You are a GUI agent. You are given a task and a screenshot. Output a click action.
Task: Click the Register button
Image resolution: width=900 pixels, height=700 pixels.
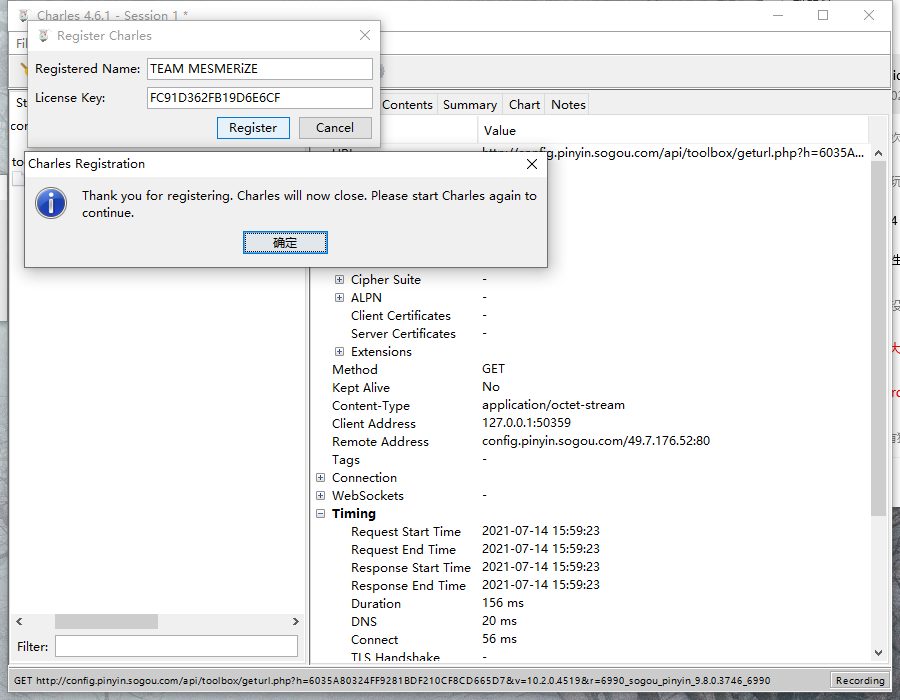(253, 127)
